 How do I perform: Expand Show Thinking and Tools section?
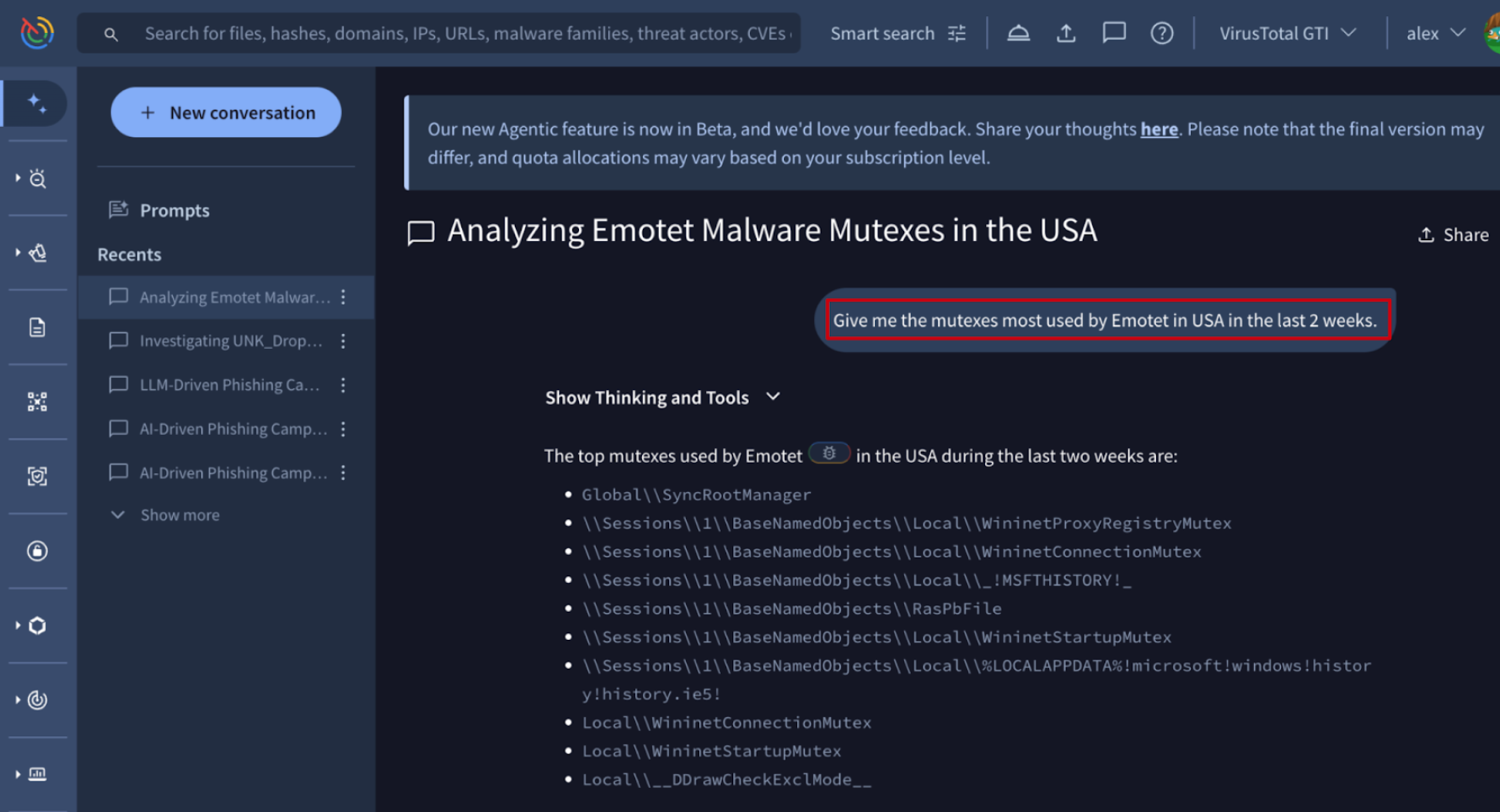(x=662, y=397)
